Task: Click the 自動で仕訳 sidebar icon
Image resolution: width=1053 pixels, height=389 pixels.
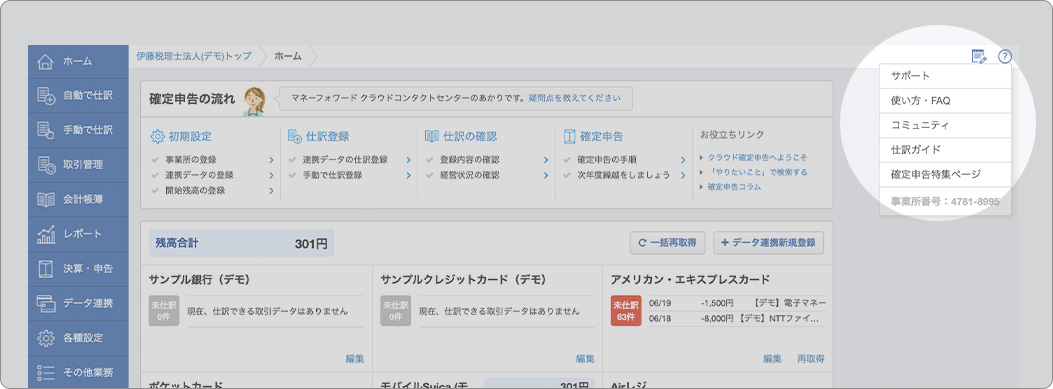Action: pos(46,96)
